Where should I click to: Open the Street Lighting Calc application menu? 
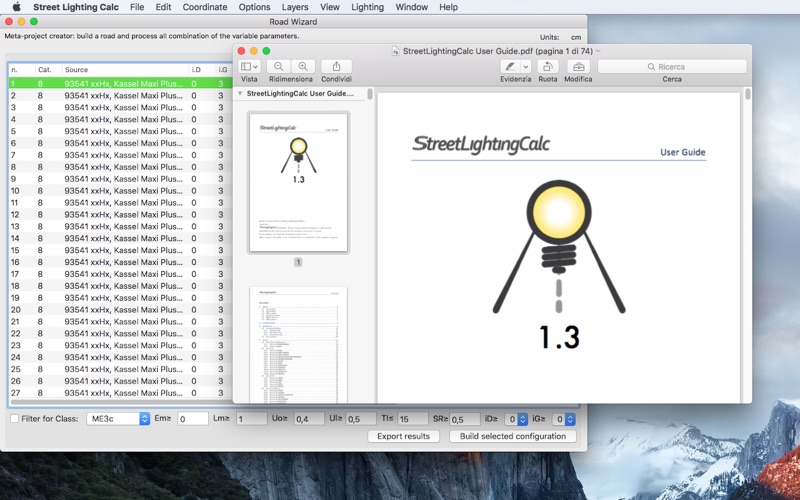(76, 7)
